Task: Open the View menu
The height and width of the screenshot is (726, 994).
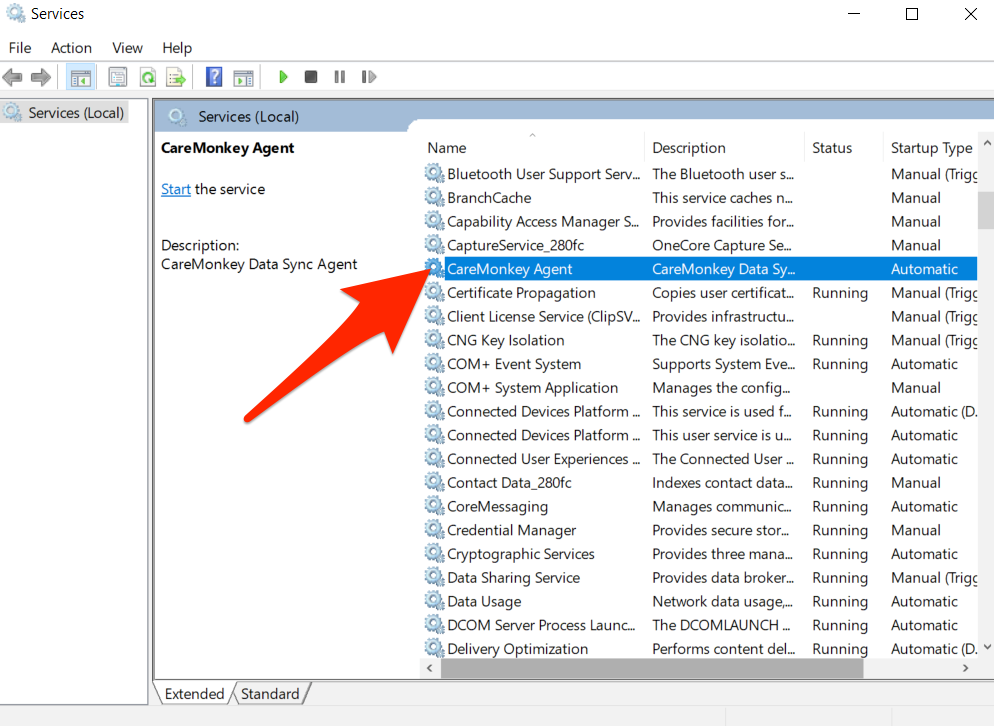Action: pos(127,48)
